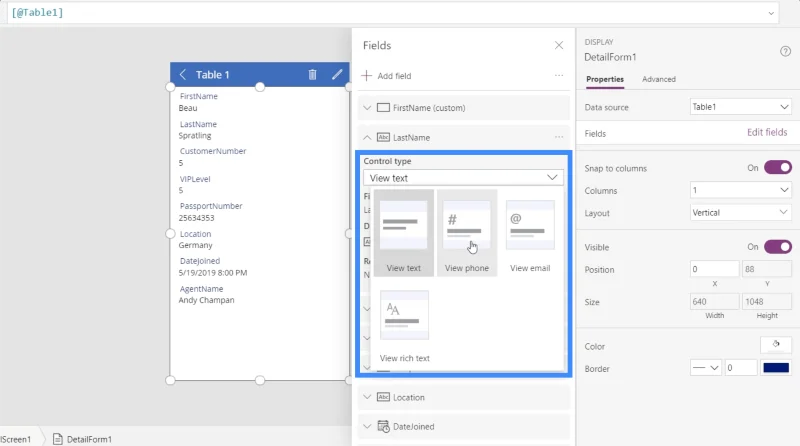The height and width of the screenshot is (446, 800).
Task: Click the plus icon next to Add field
Action: [x=366, y=76]
